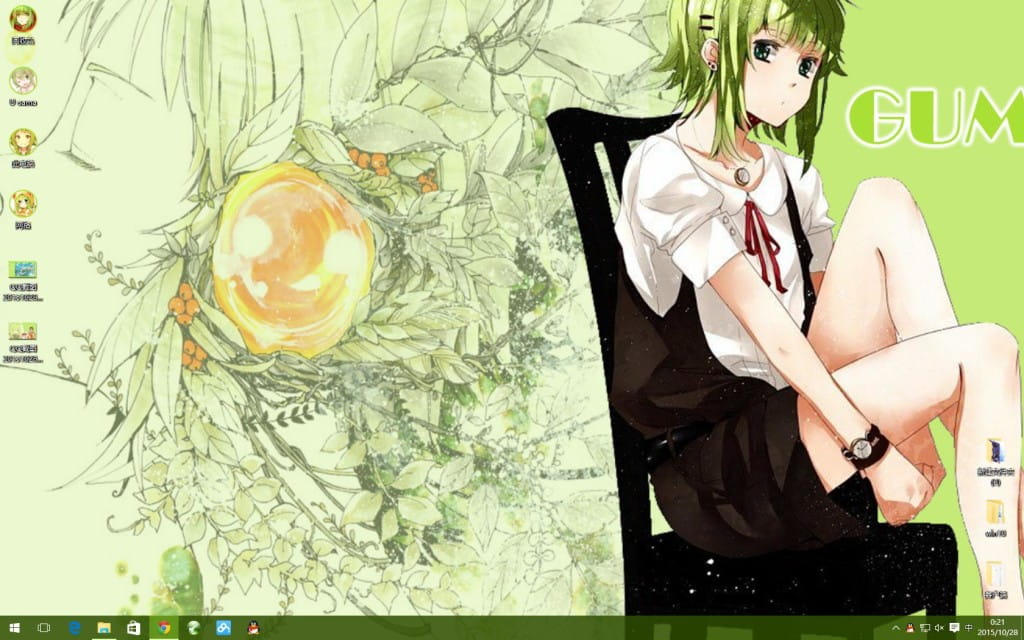The height and width of the screenshot is (640, 1024).
Task: Open Task View on the taskbar
Action: [x=44, y=628]
